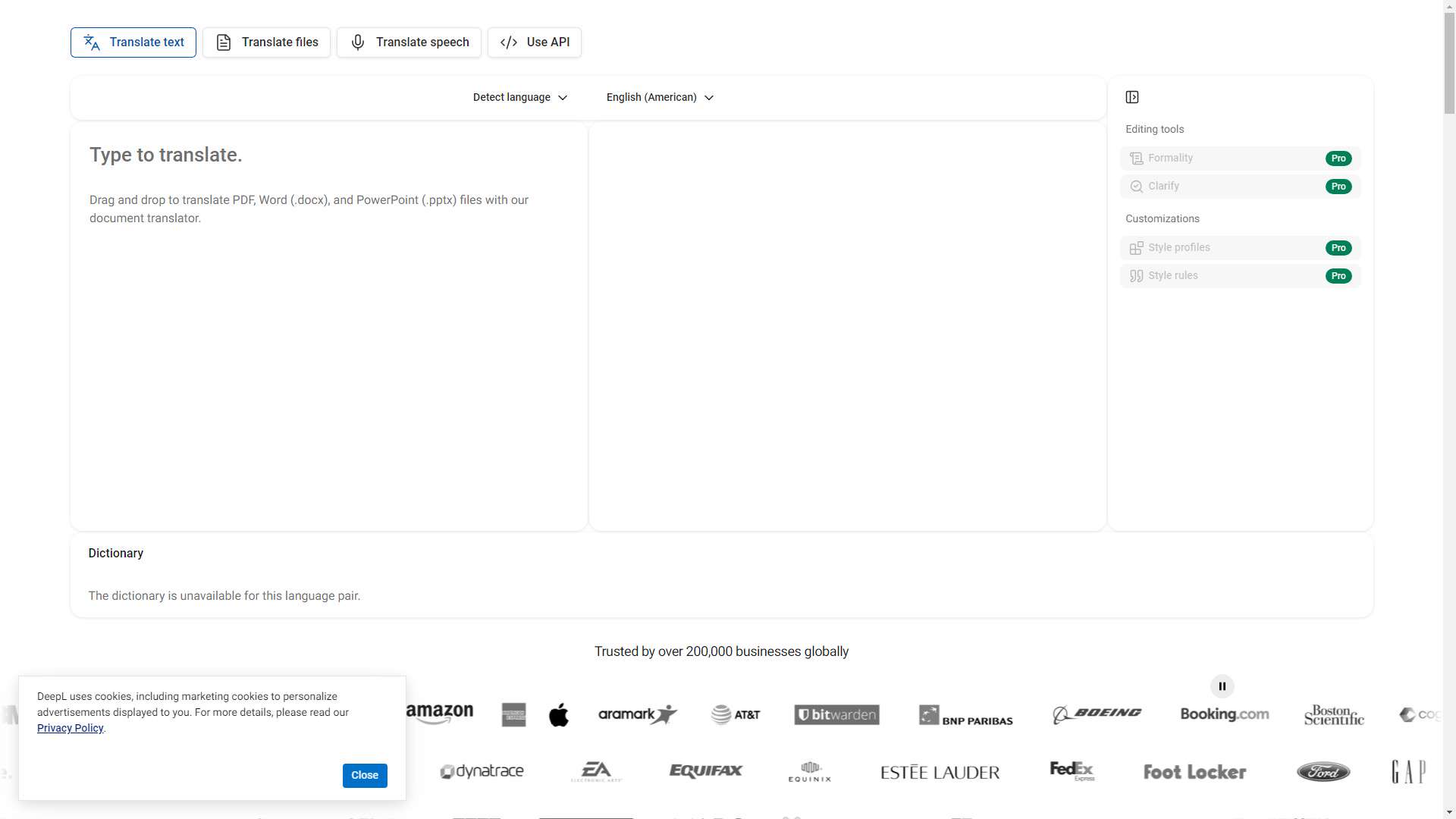
Task: Expand the Detect language dropdown
Action: pos(520,97)
